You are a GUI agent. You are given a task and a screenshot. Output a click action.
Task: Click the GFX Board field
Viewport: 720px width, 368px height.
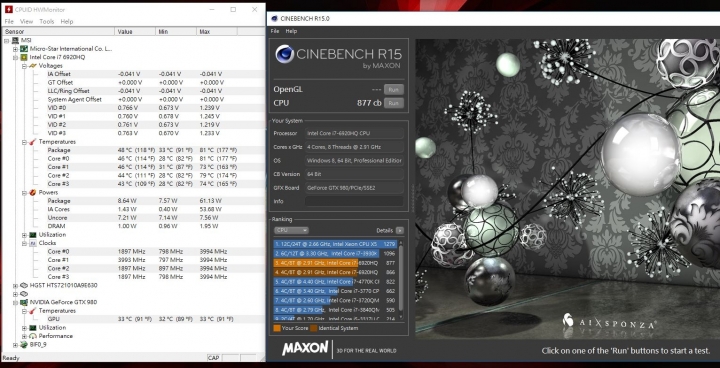pyautogui.click(x=354, y=188)
